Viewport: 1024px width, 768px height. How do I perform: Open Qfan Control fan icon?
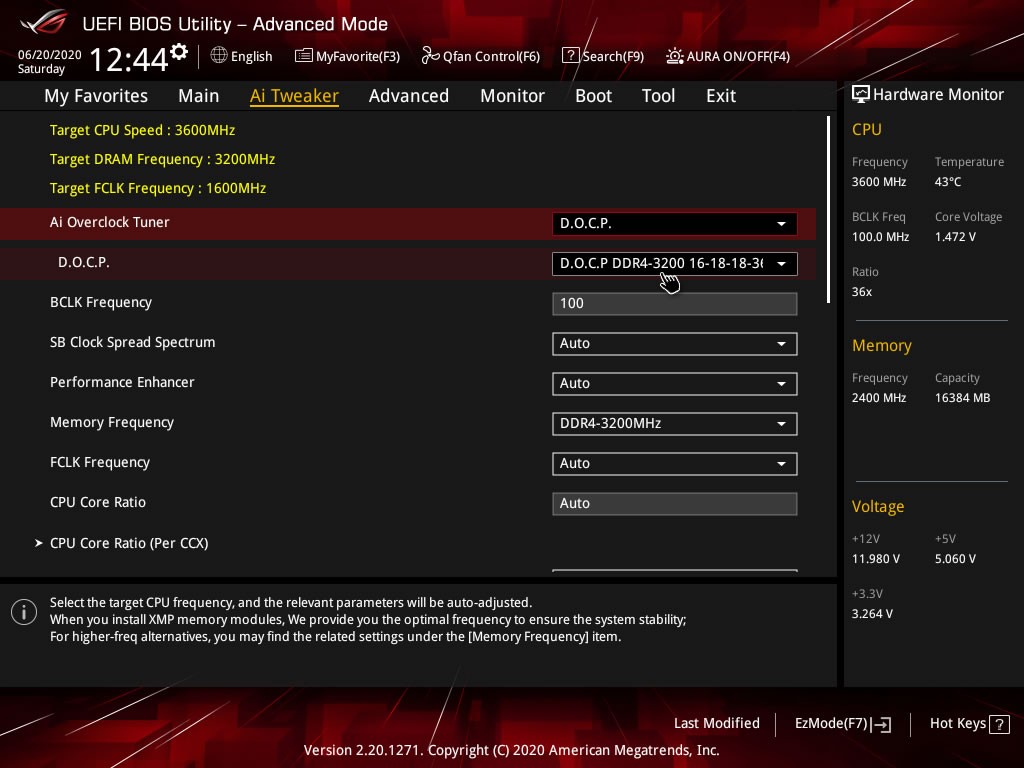point(430,56)
